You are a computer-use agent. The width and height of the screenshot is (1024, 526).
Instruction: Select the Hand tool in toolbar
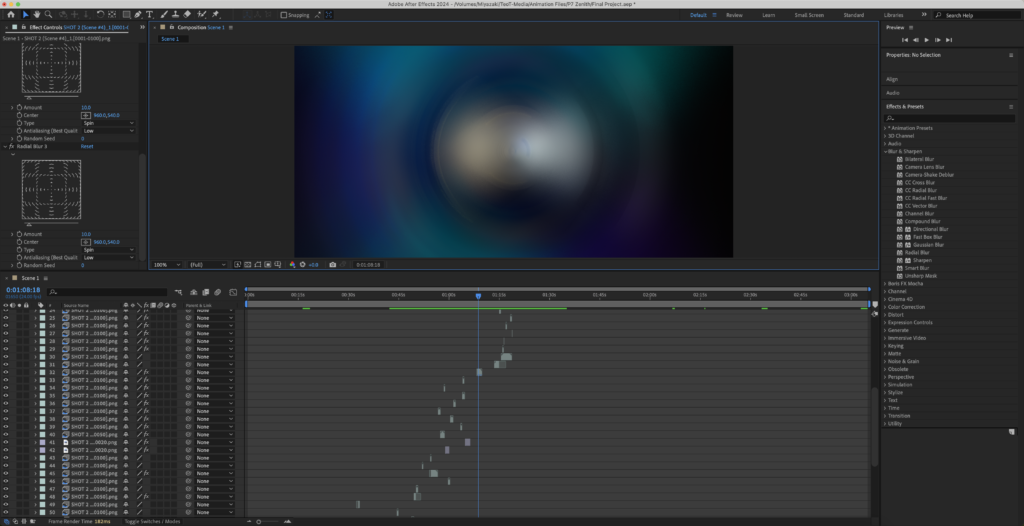(37, 15)
